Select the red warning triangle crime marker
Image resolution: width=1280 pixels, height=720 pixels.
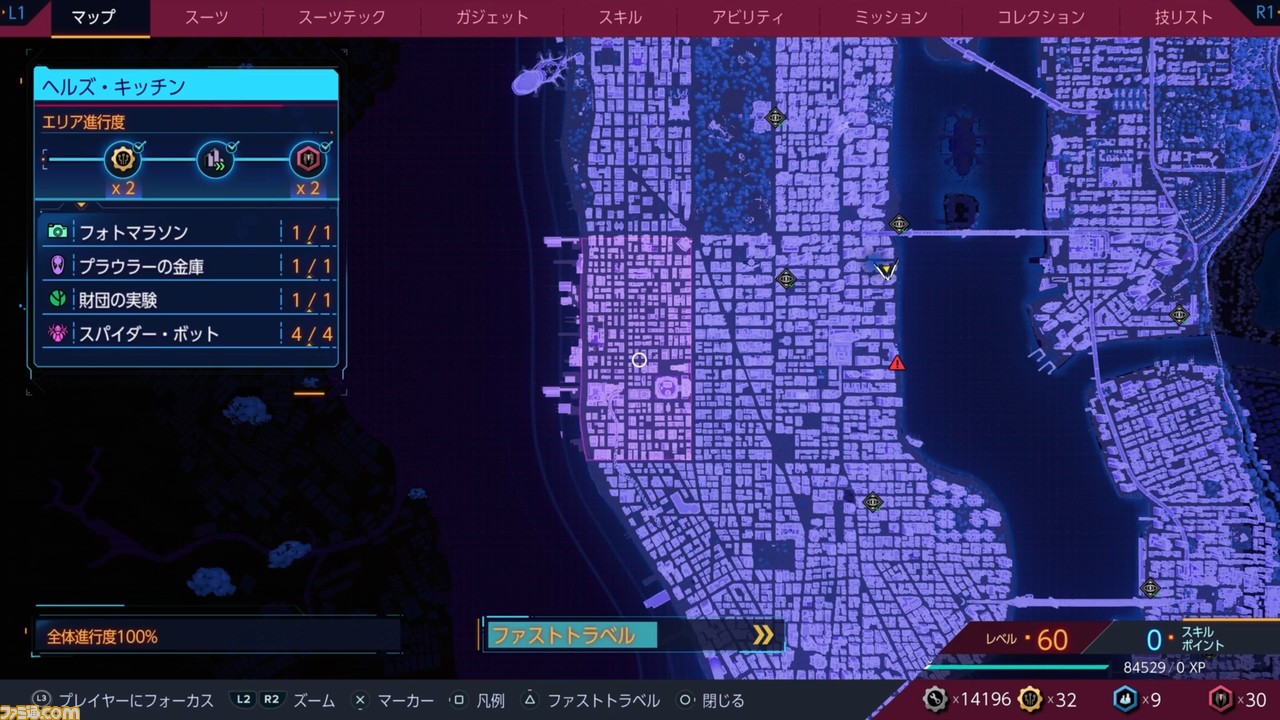point(897,363)
